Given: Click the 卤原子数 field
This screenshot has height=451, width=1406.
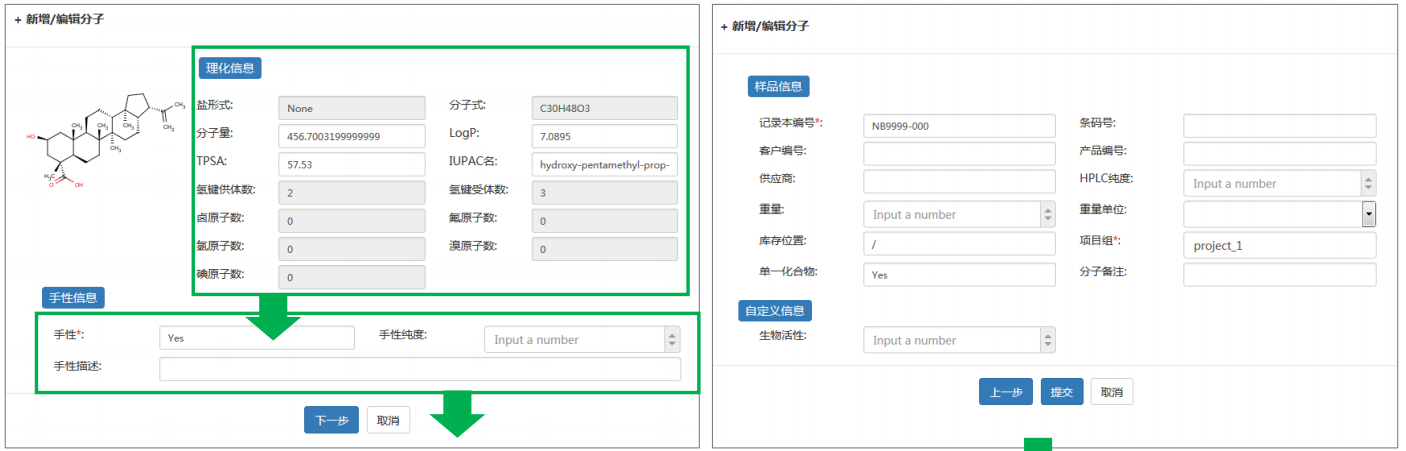Looking at the screenshot, I should [x=351, y=220].
